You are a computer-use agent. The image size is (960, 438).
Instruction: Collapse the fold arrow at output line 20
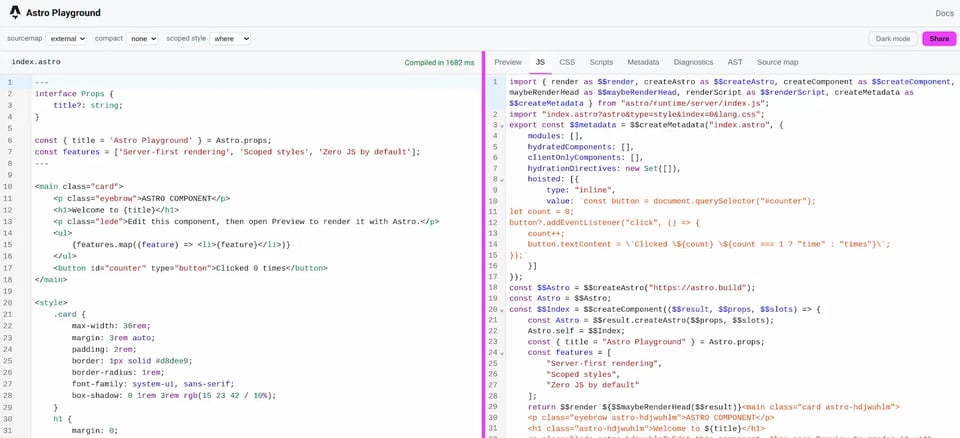click(503, 310)
